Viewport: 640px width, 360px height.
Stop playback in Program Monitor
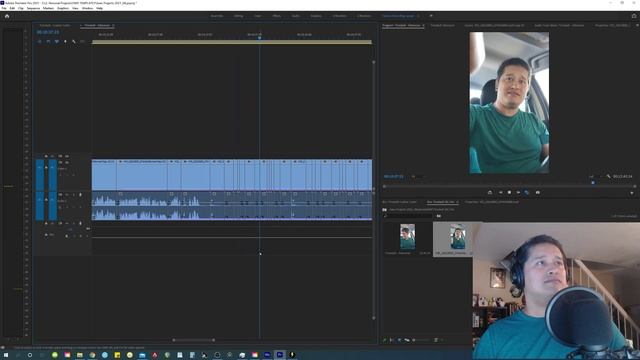(509, 193)
